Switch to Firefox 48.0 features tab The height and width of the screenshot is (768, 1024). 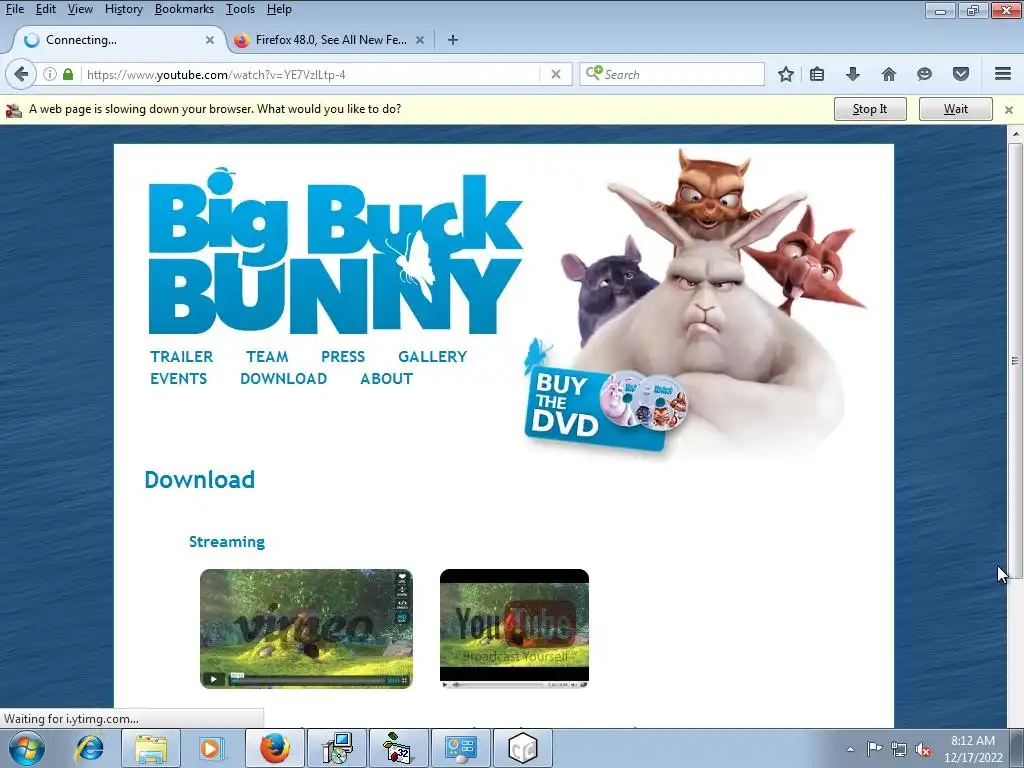tap(330, 40)
